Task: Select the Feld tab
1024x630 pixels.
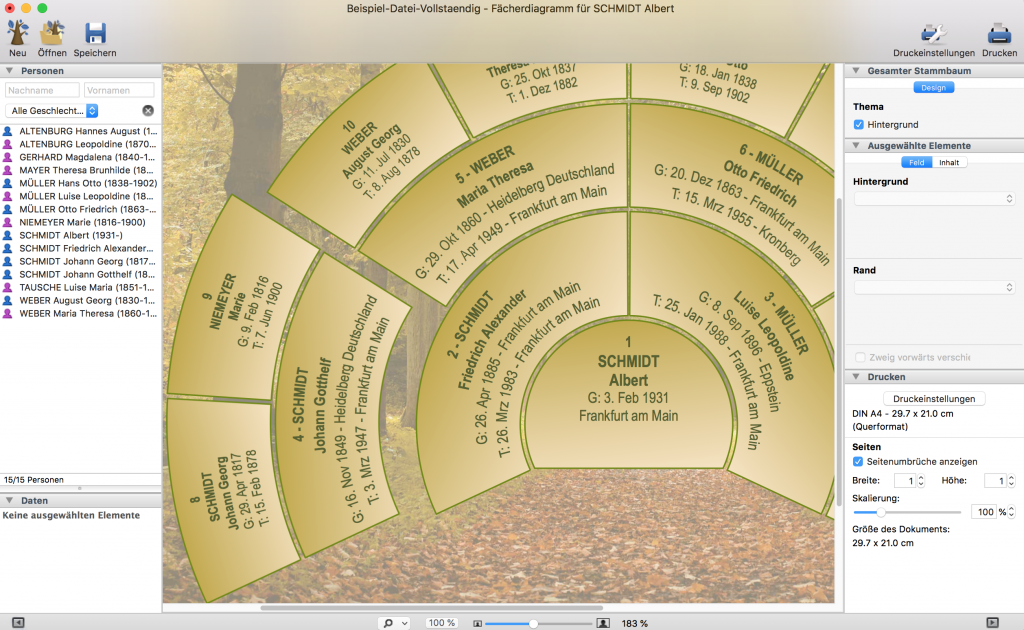Action: pyautogui.click(x=916, y=162)
